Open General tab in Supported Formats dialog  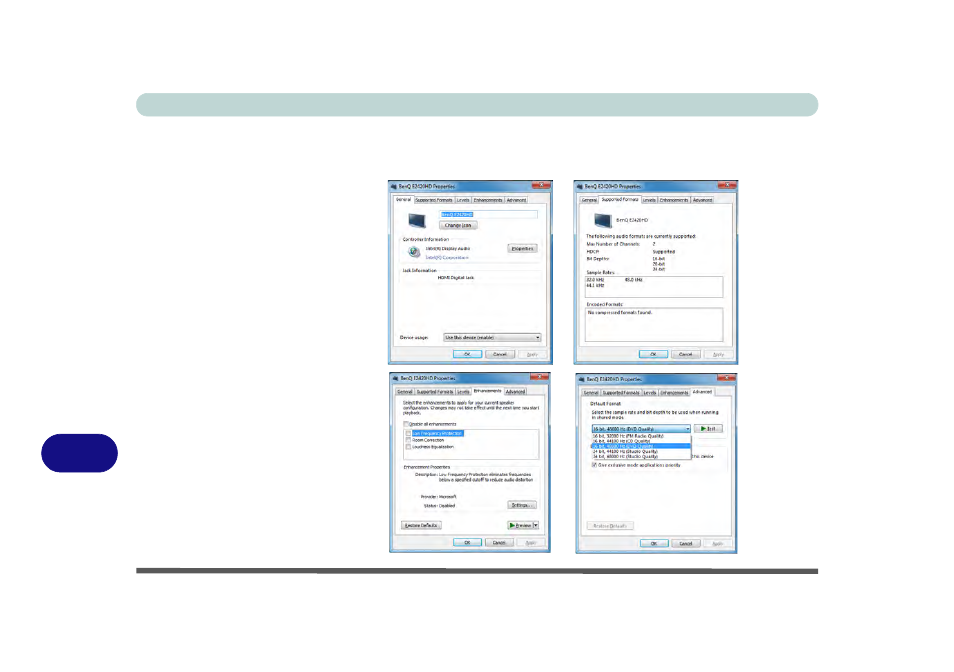pyautogui.click(x=589, y=200)
